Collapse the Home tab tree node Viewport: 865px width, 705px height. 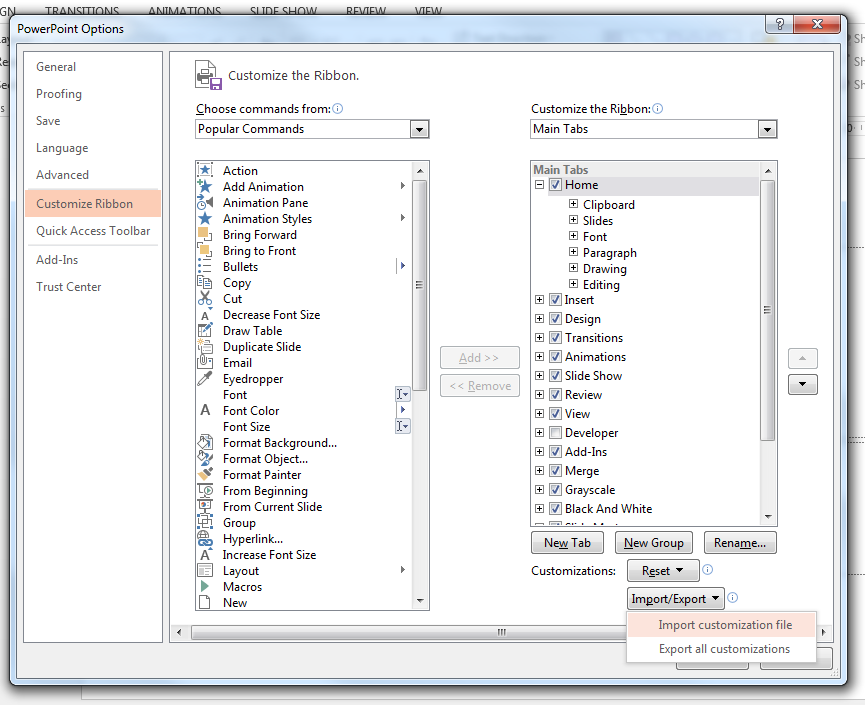[x=540, y=185]
